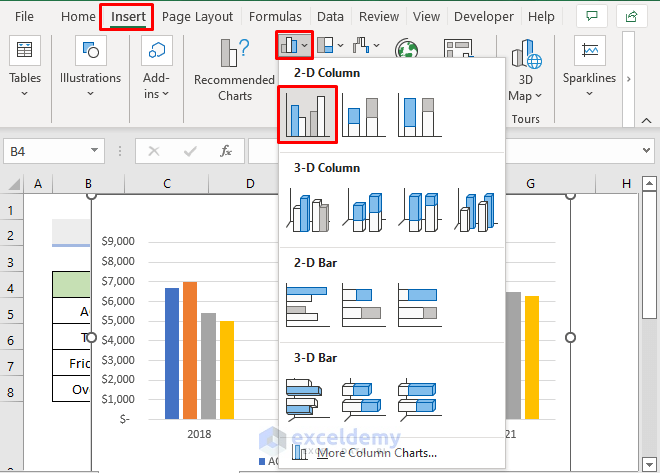Choose the 3-D Clustered Column chart

(x=308, y=210)
